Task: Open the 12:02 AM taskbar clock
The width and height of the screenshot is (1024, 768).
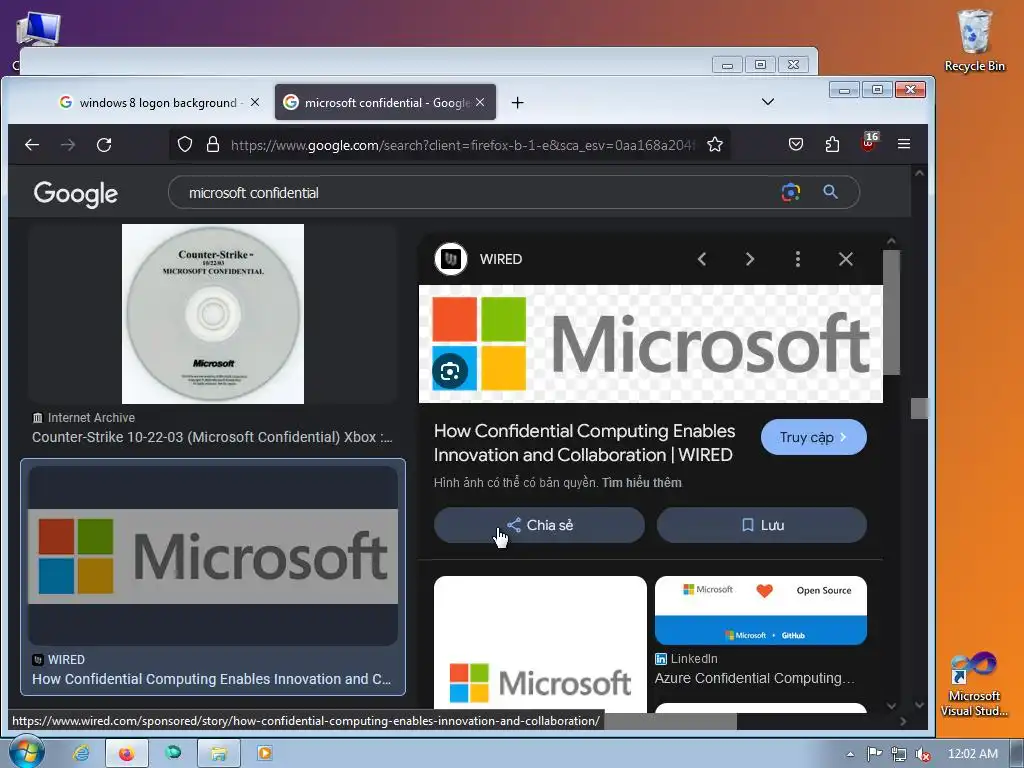Action: click(972, 754)
